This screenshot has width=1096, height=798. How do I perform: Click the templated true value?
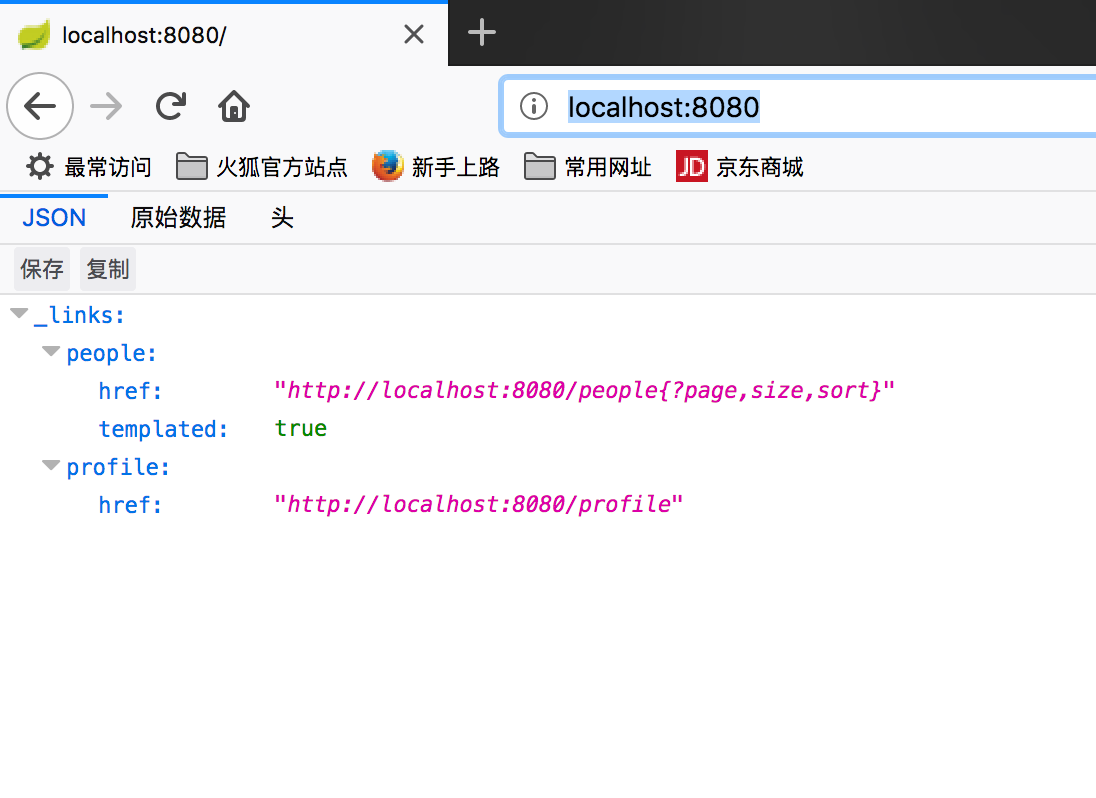(301, 428)
